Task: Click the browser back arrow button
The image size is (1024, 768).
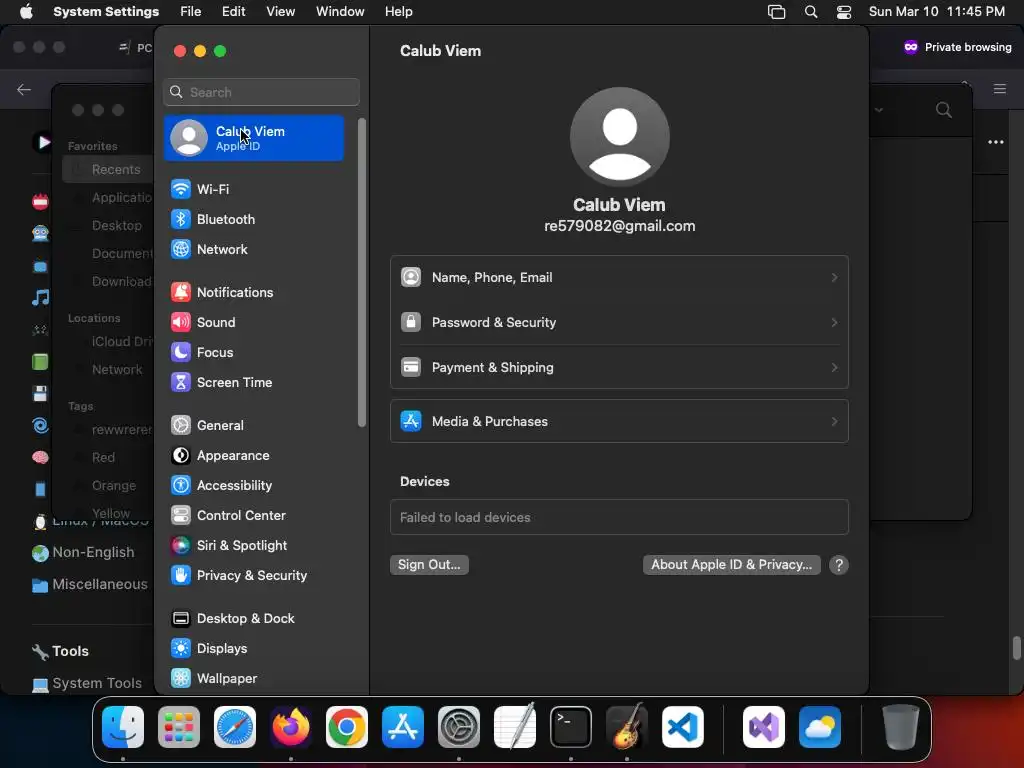Action: click(24, 89)
